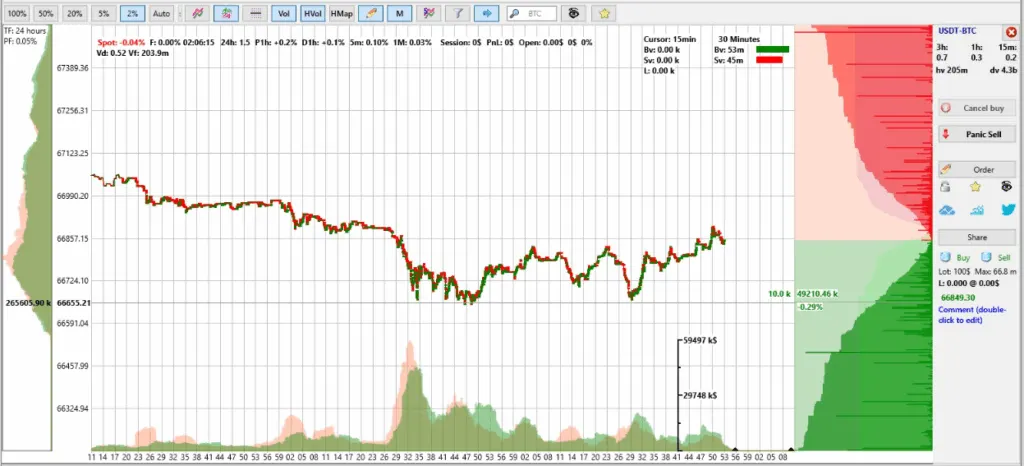Click the horizontal level line tool icon
1024x466 pixels.
coord(255,13)
